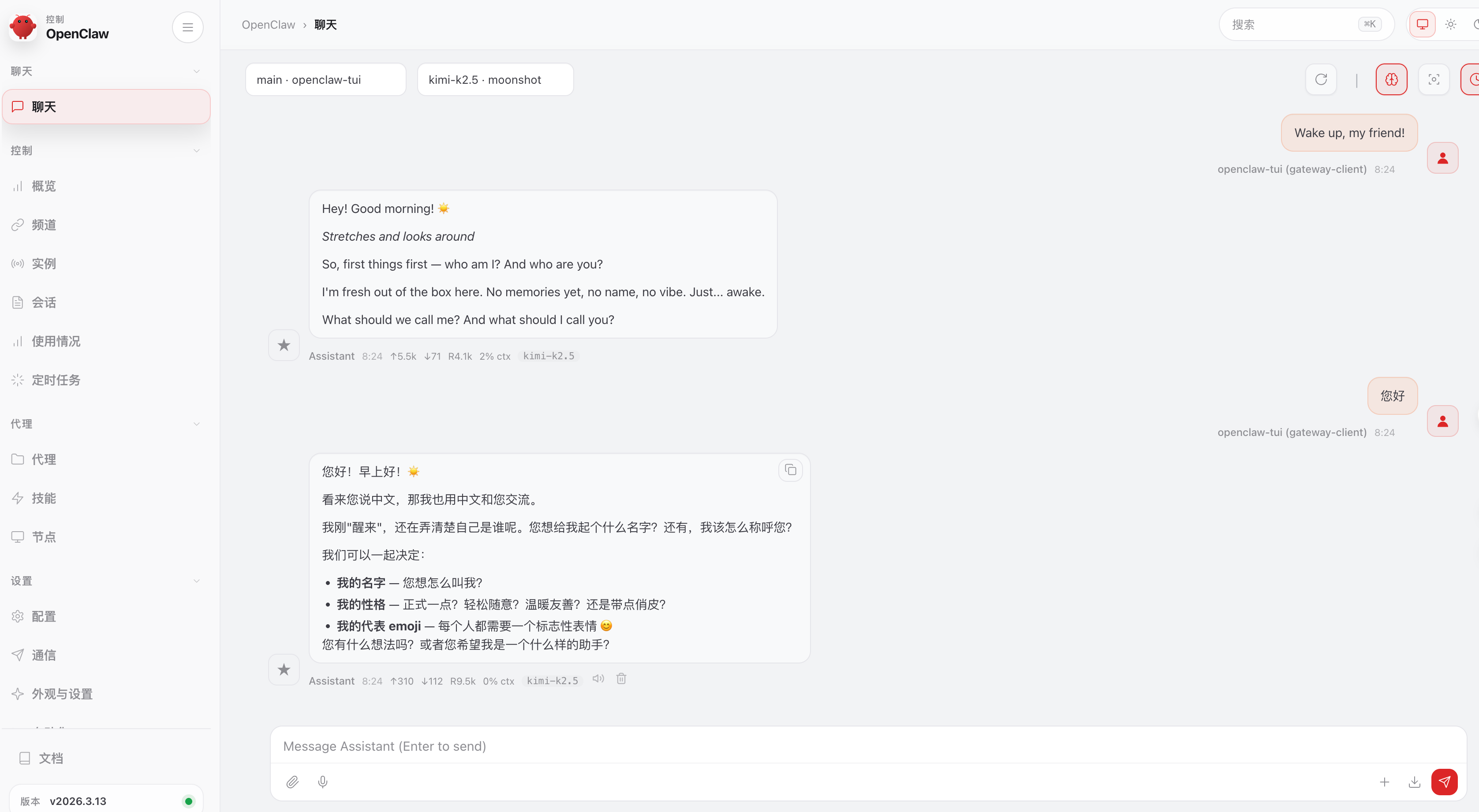
Task: Click the attach file paperclip icon
Action: point(292,782)
